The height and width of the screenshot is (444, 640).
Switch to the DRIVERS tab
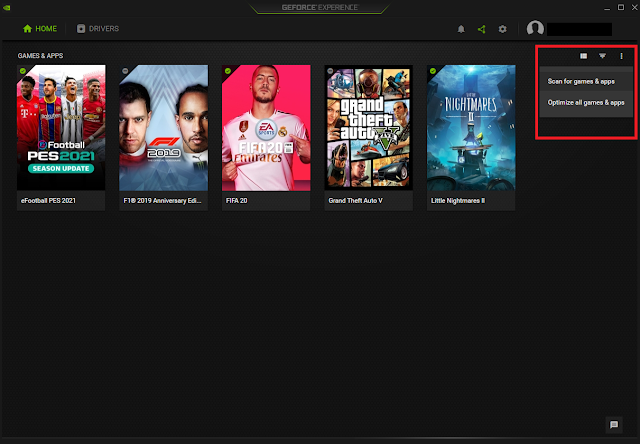point(98,29)
